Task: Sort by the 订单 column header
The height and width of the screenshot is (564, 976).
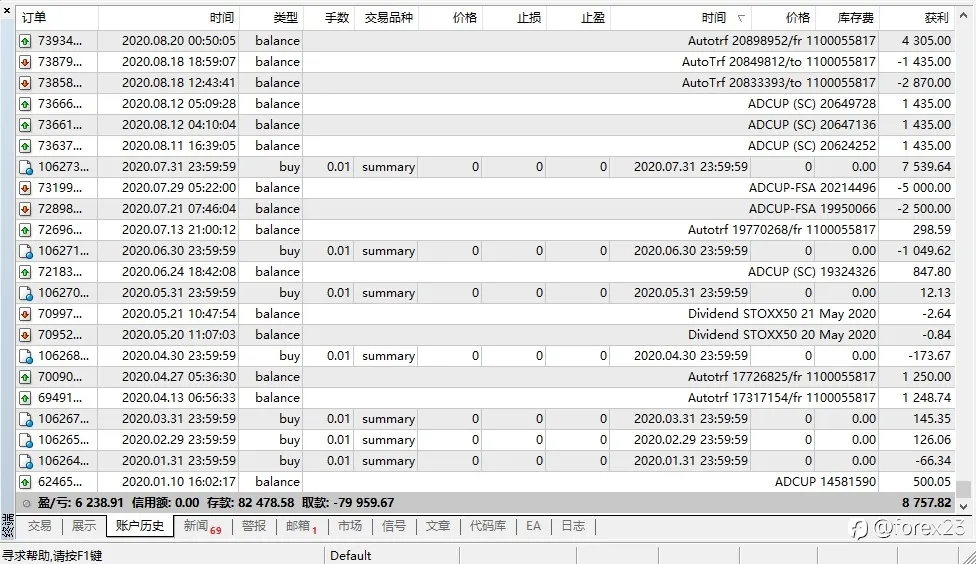Action: click(57, 18)
